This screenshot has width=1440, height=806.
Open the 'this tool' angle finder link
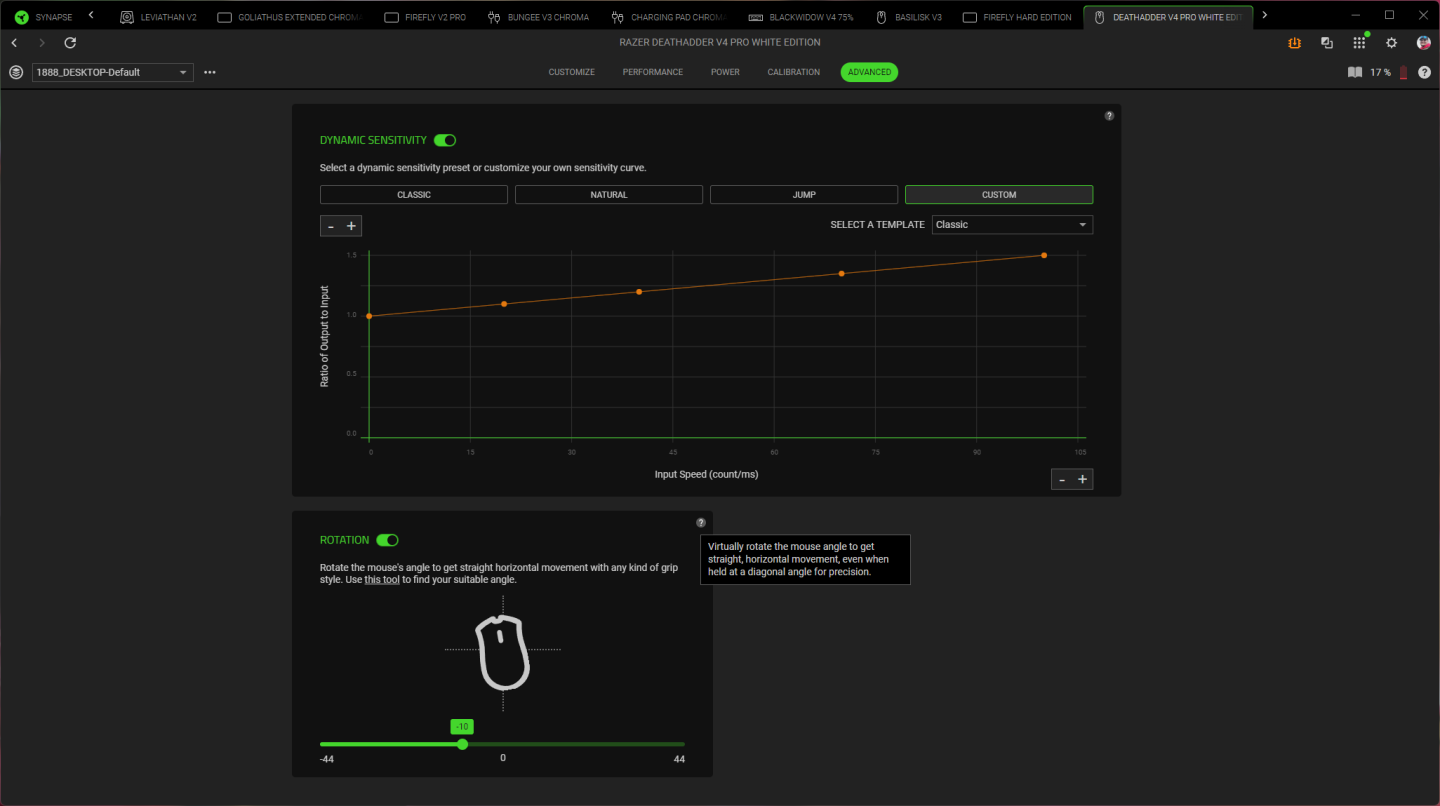click(382, 580)
